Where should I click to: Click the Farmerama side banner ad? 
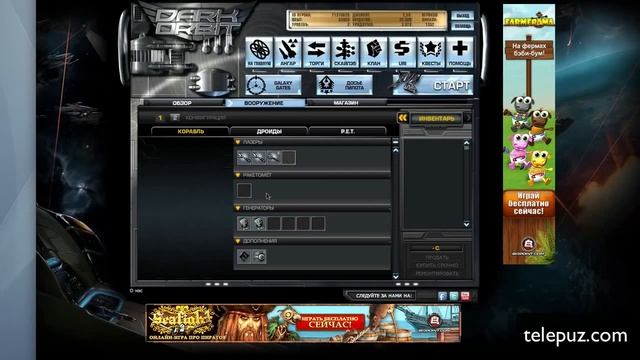pyautogui.click(x=529, y=134)
